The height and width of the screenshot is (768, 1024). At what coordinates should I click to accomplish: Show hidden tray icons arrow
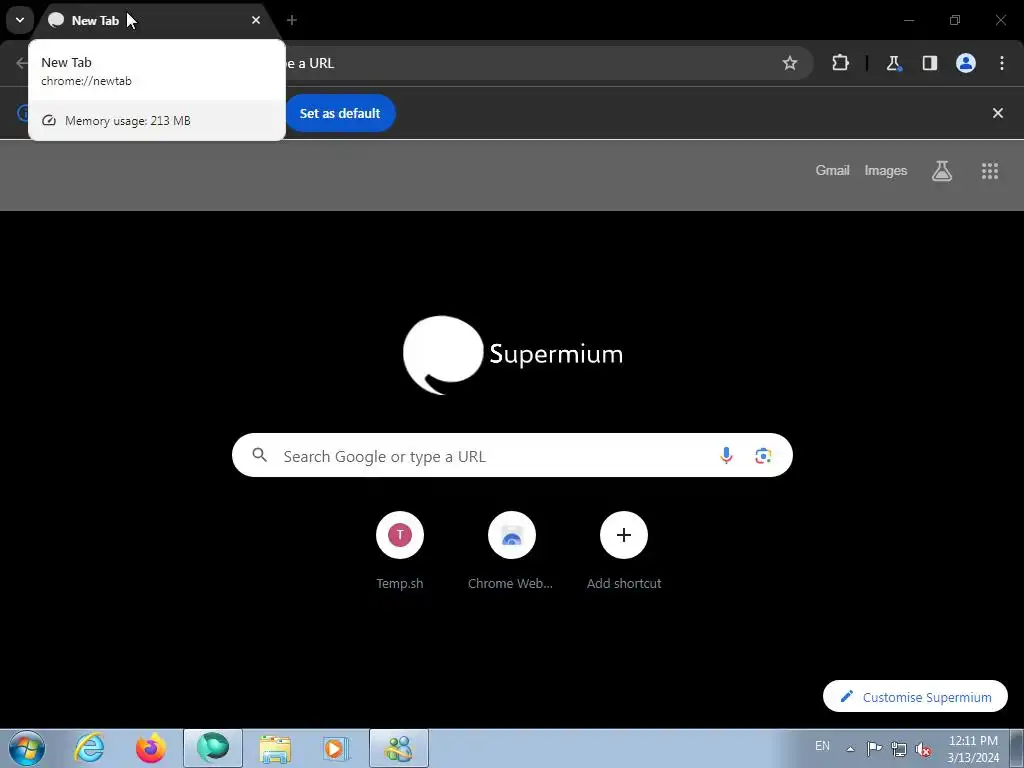tap(850, 748)
